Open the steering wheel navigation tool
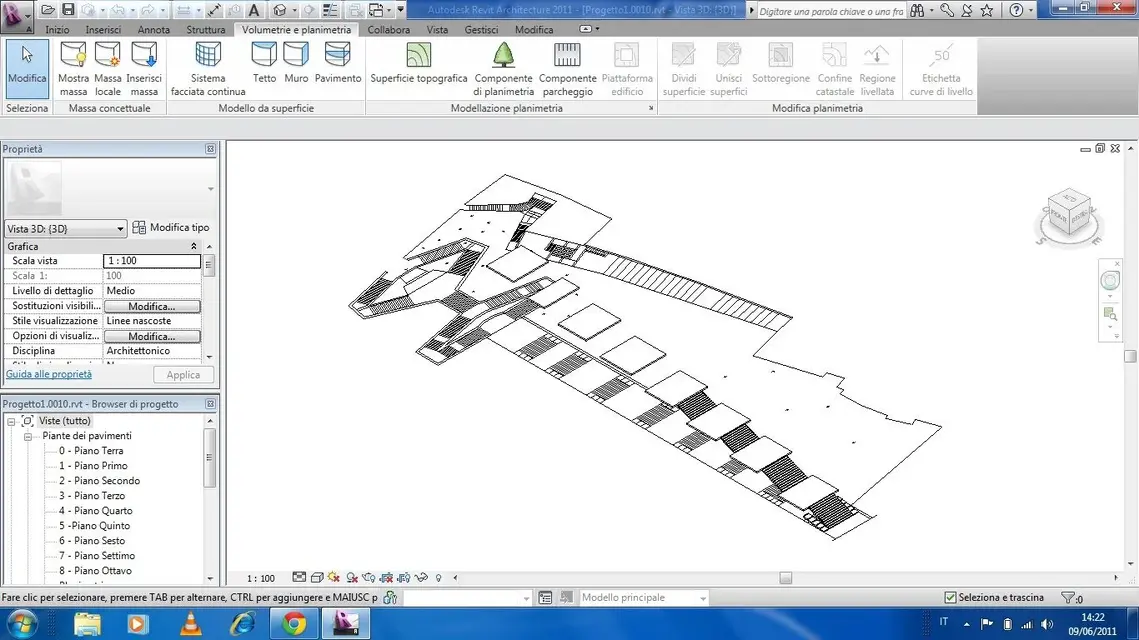Screen dimensions: 1139x640 tap(1110, 280)
